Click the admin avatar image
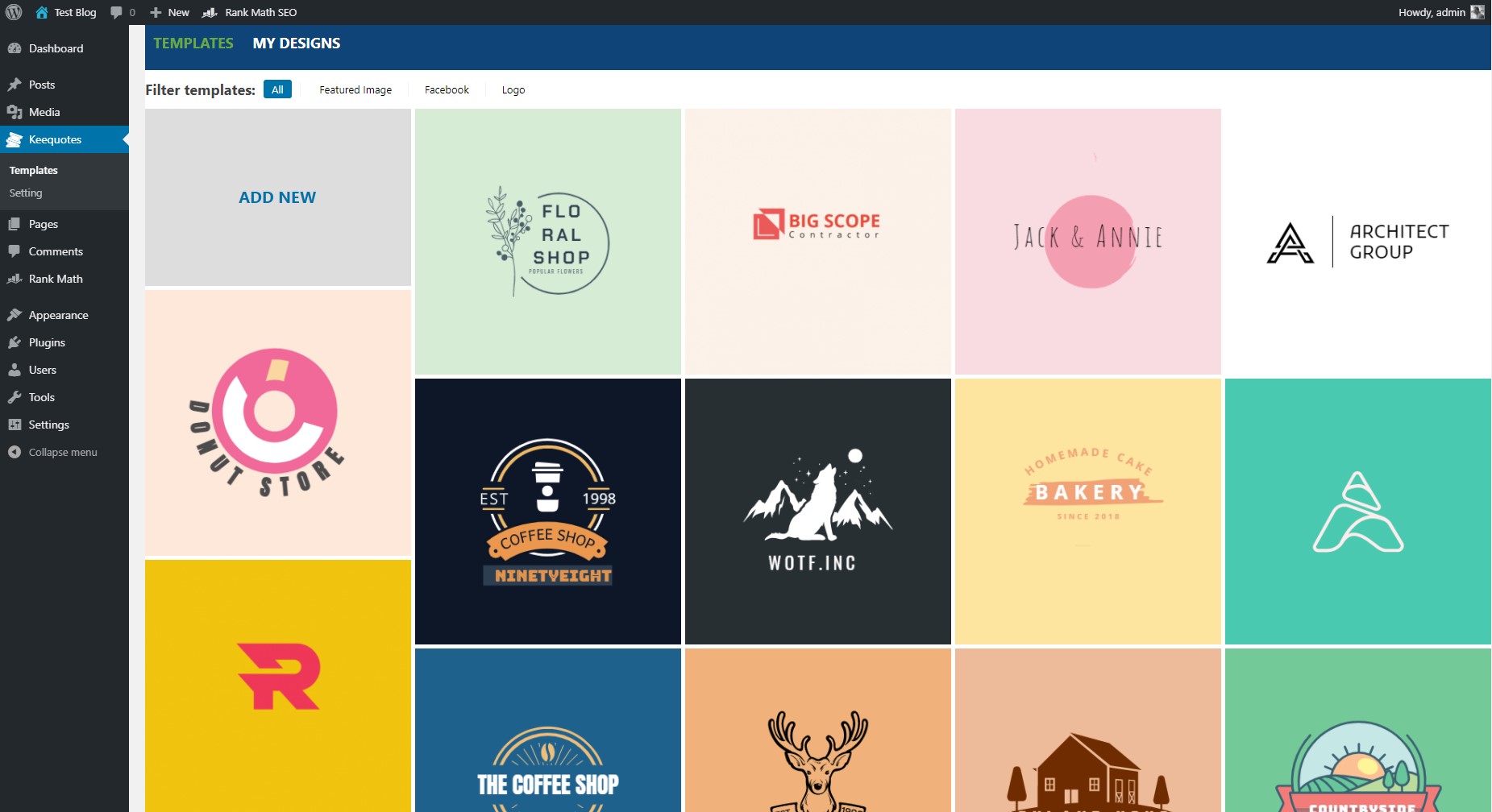This screenshot has width=1492, height=812. pyautogui.click(x=1477, y=12)
